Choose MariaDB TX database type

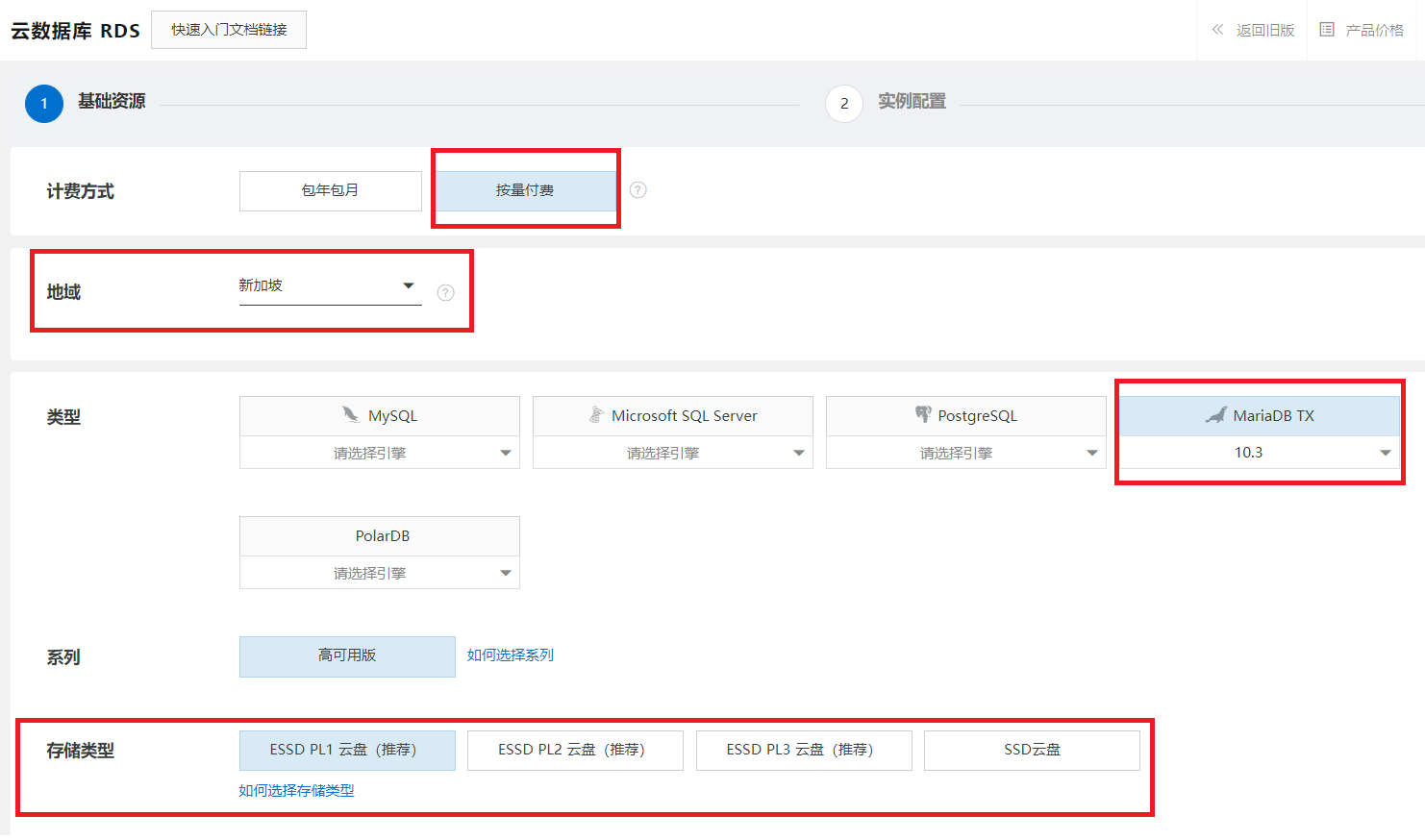[x=1260, y=416]
